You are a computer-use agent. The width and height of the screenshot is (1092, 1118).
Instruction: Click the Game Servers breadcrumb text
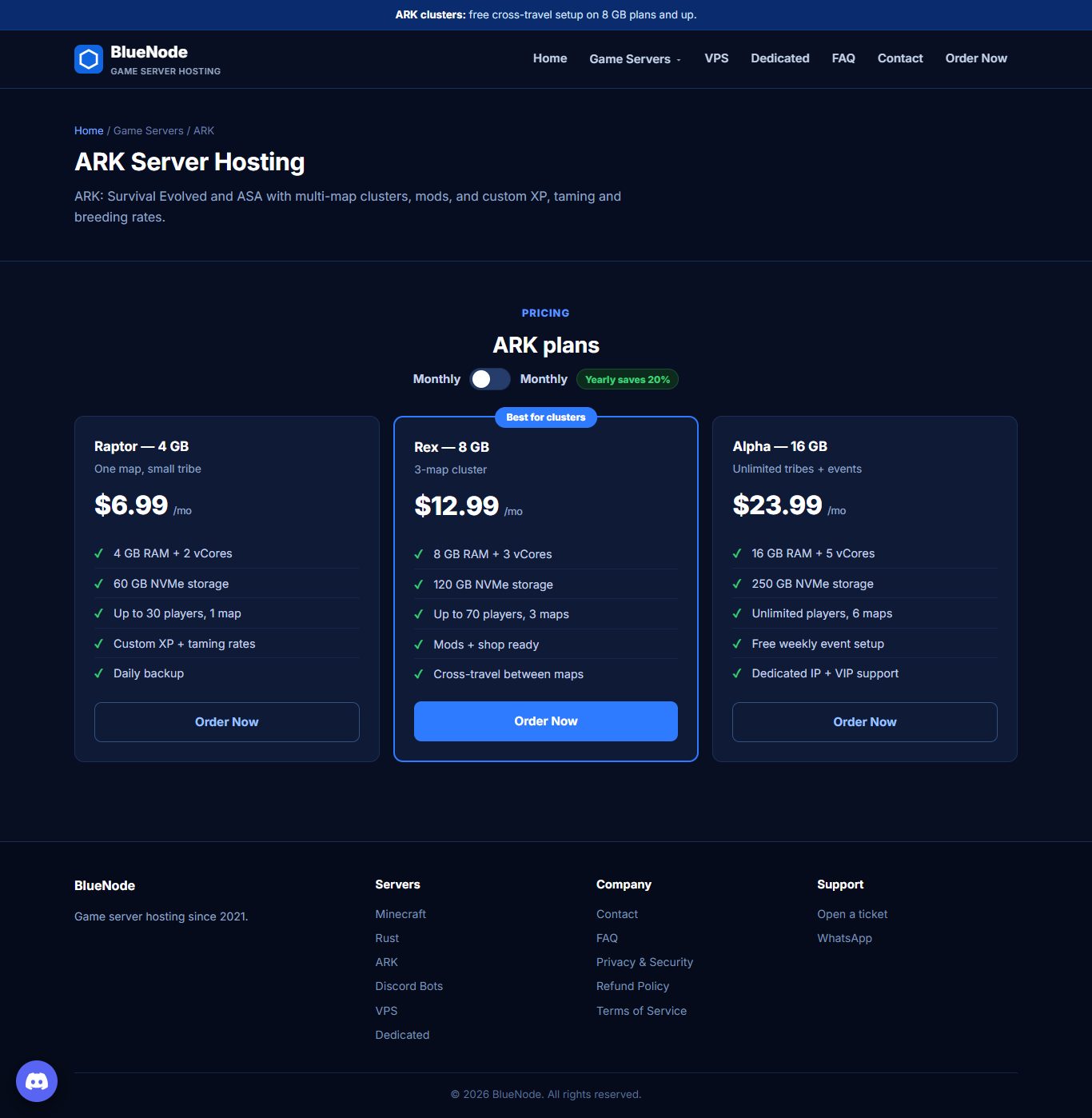coord(149,130)
